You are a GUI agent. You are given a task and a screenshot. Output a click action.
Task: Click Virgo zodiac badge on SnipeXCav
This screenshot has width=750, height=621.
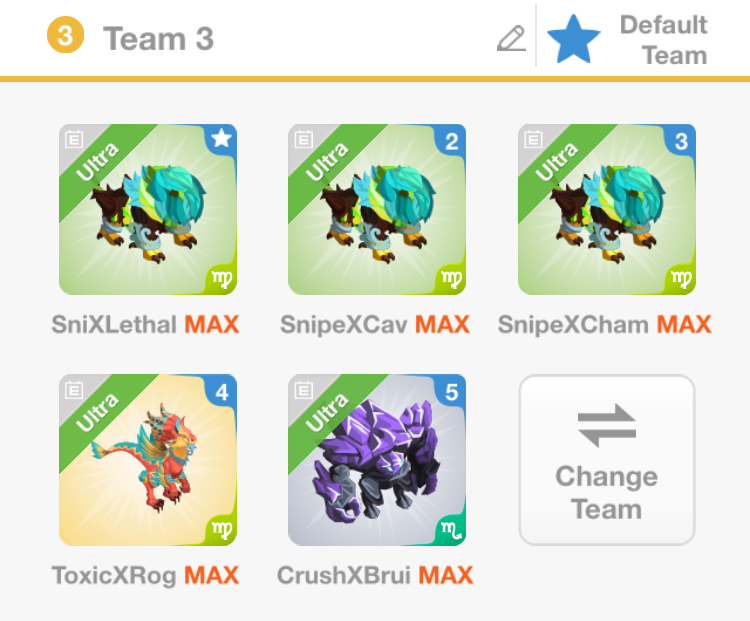point(452,278)
